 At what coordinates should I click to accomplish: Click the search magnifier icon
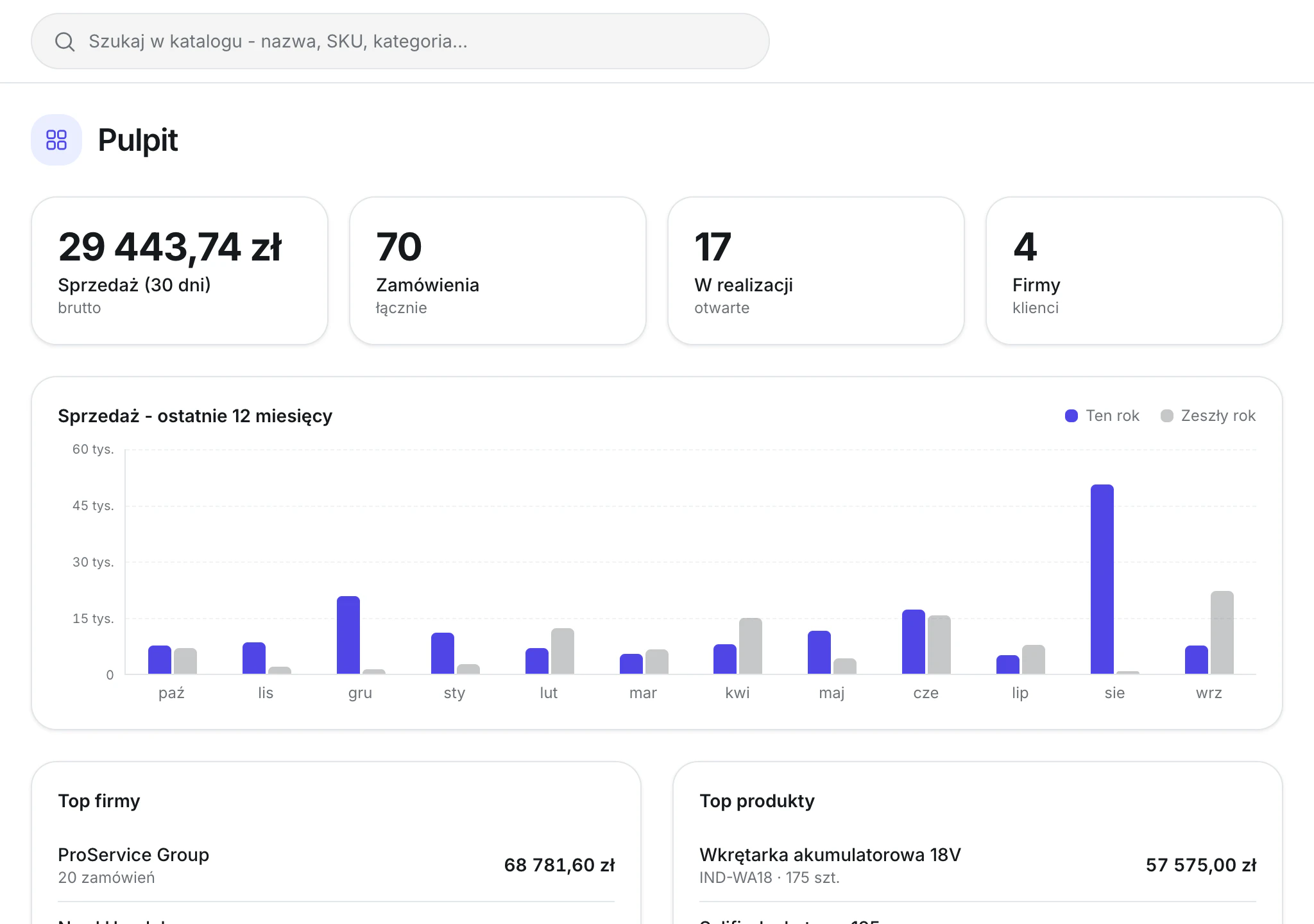65,42
